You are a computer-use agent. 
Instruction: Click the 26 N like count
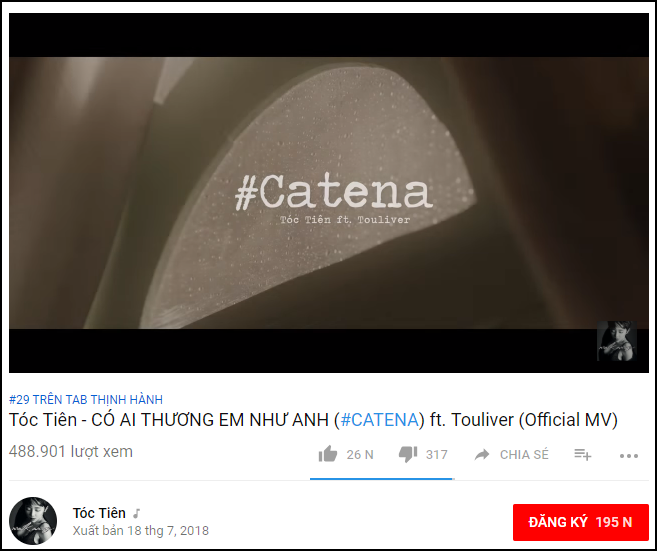click(x=360, y=455)
